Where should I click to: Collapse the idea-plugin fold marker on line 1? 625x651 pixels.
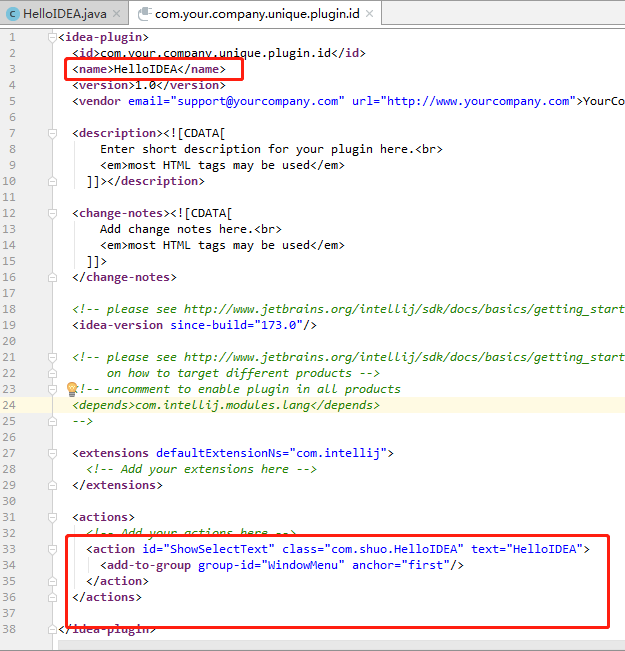[52, 38]
